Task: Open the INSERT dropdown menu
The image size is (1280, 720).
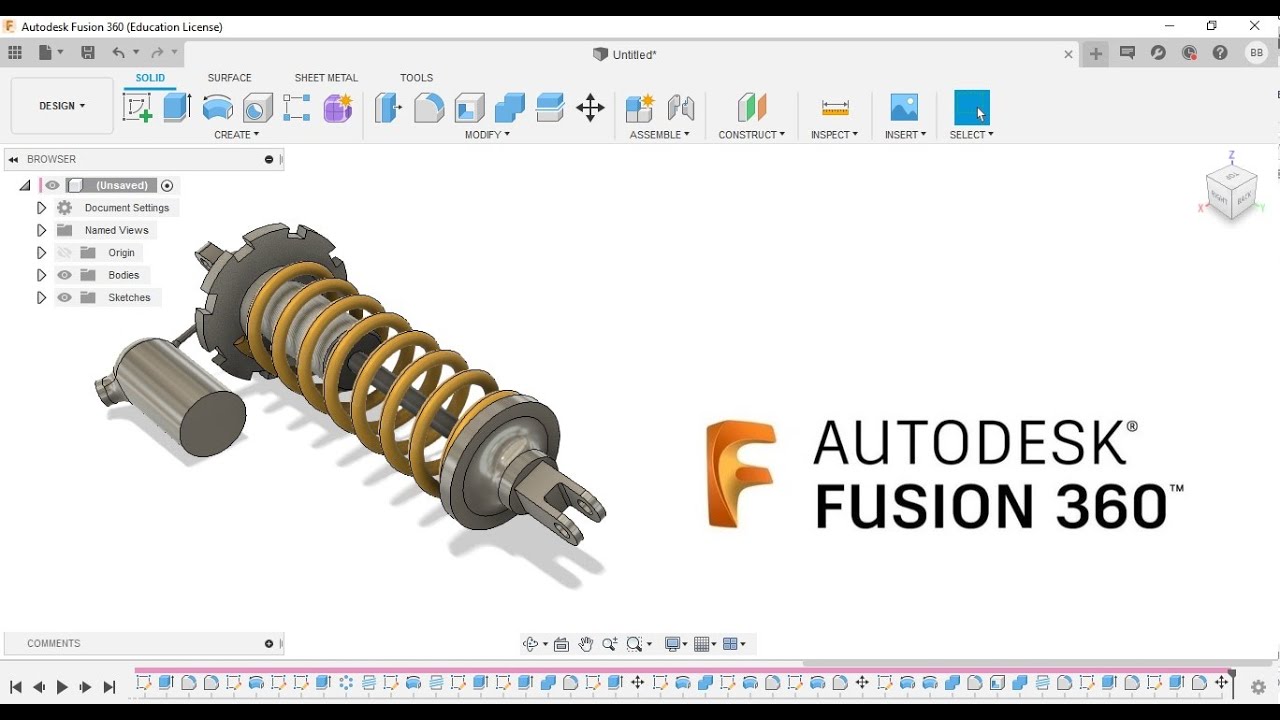Action: coord(905,135)
